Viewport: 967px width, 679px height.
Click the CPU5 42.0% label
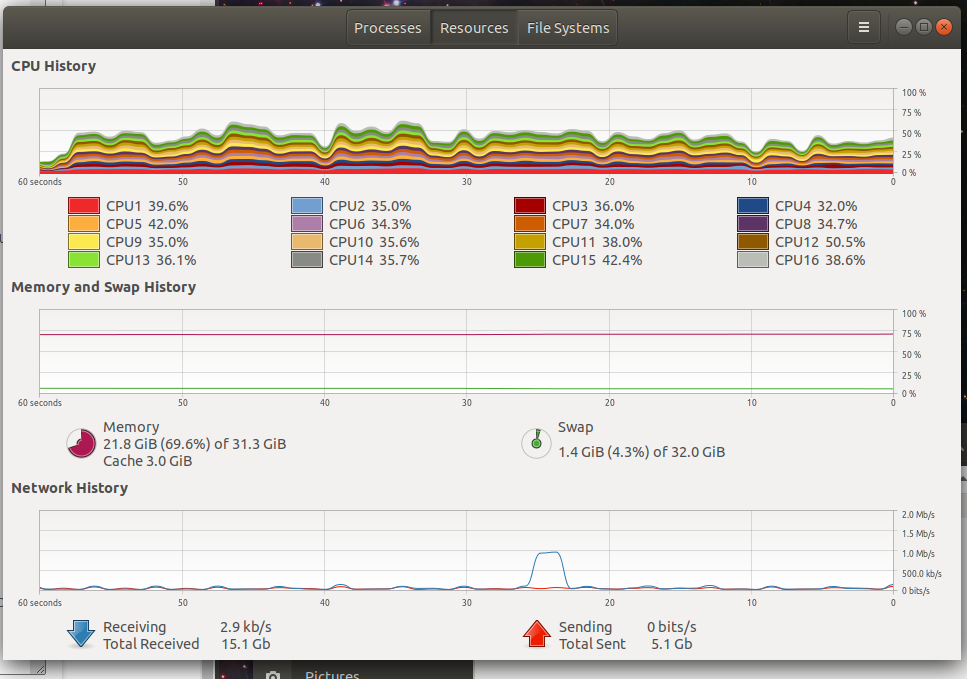[147, 224]
